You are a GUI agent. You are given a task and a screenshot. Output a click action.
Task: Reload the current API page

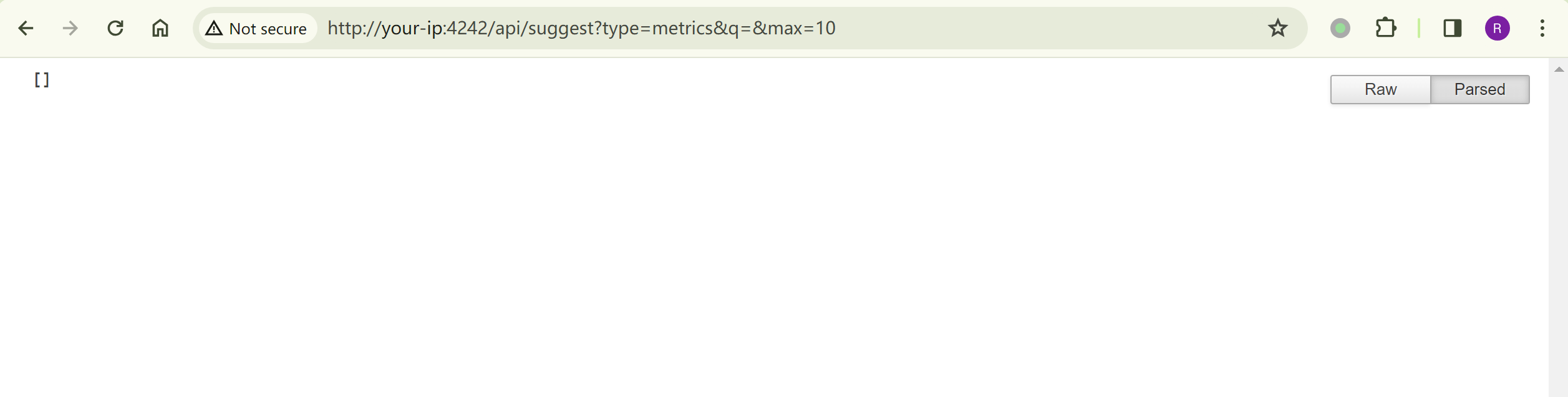tap(115, 28)
